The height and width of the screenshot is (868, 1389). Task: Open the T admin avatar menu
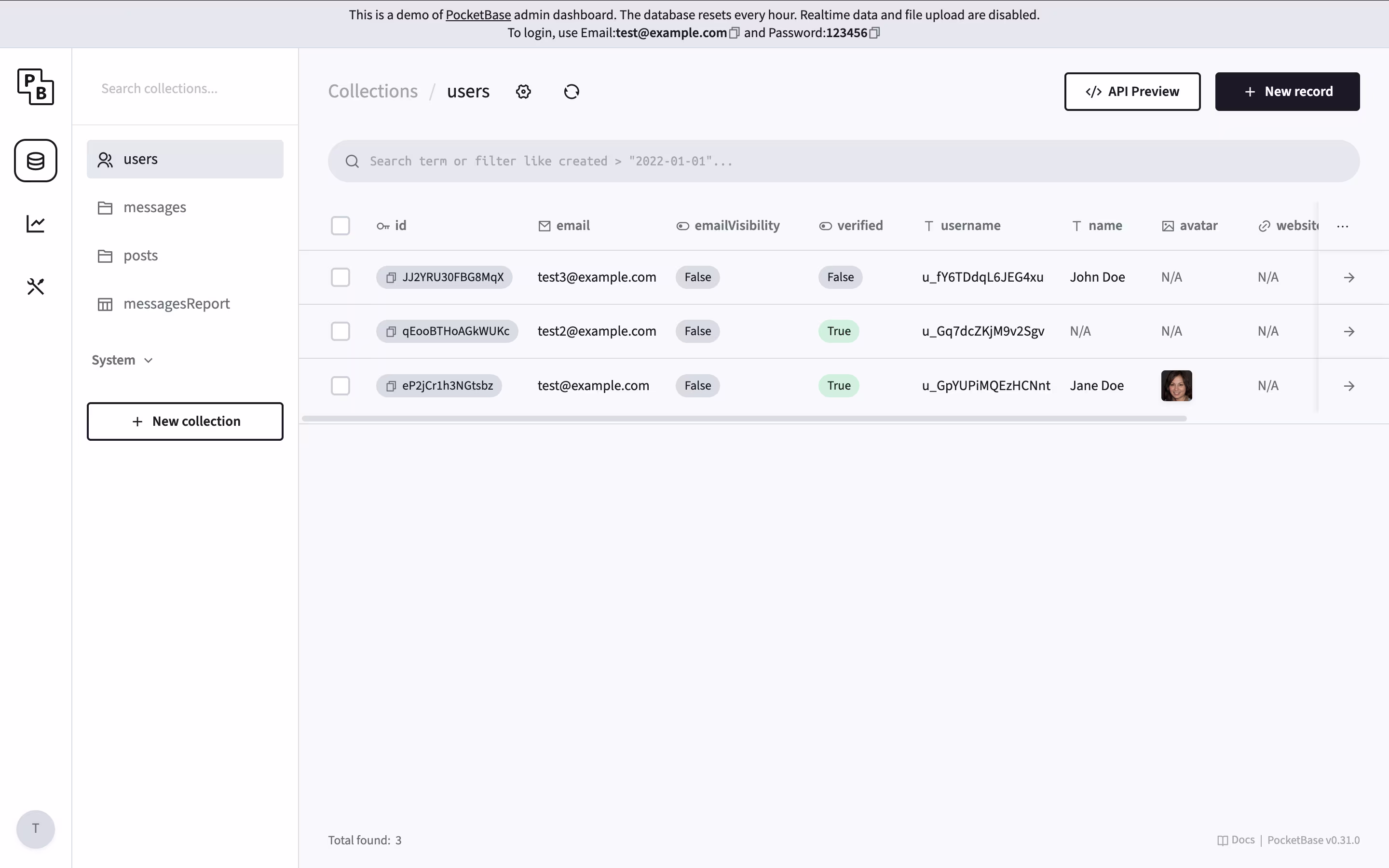click(x=36, y=828)
